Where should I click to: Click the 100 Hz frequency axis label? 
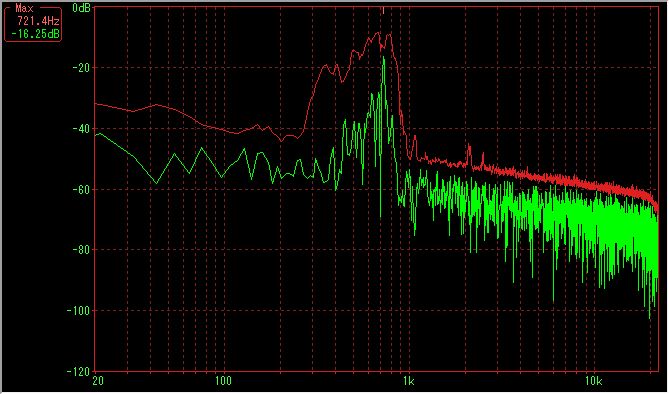tap(223, 381)
